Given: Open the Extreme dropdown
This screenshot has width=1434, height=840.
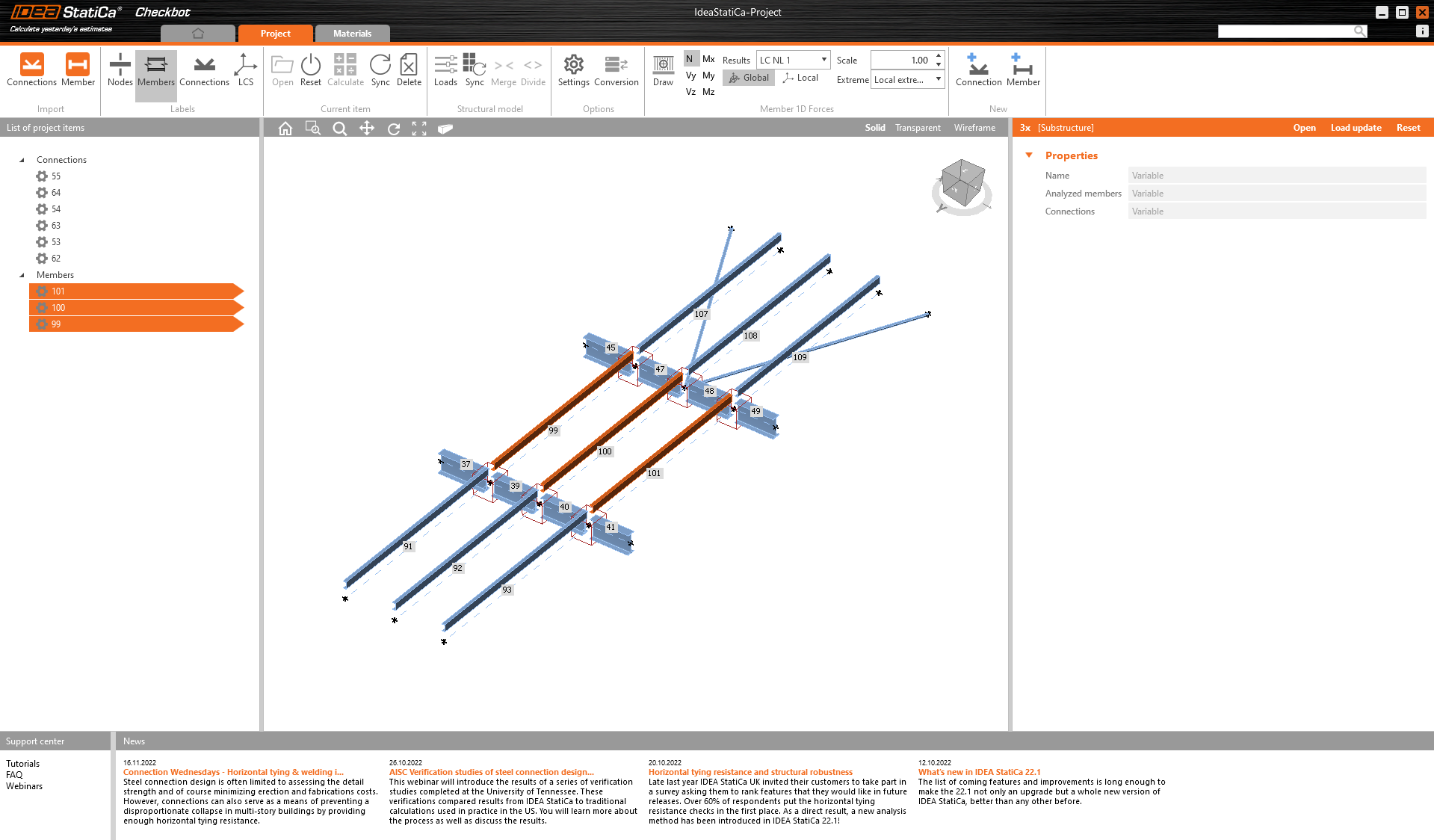Looking at the screenshot, I should 908,80.
